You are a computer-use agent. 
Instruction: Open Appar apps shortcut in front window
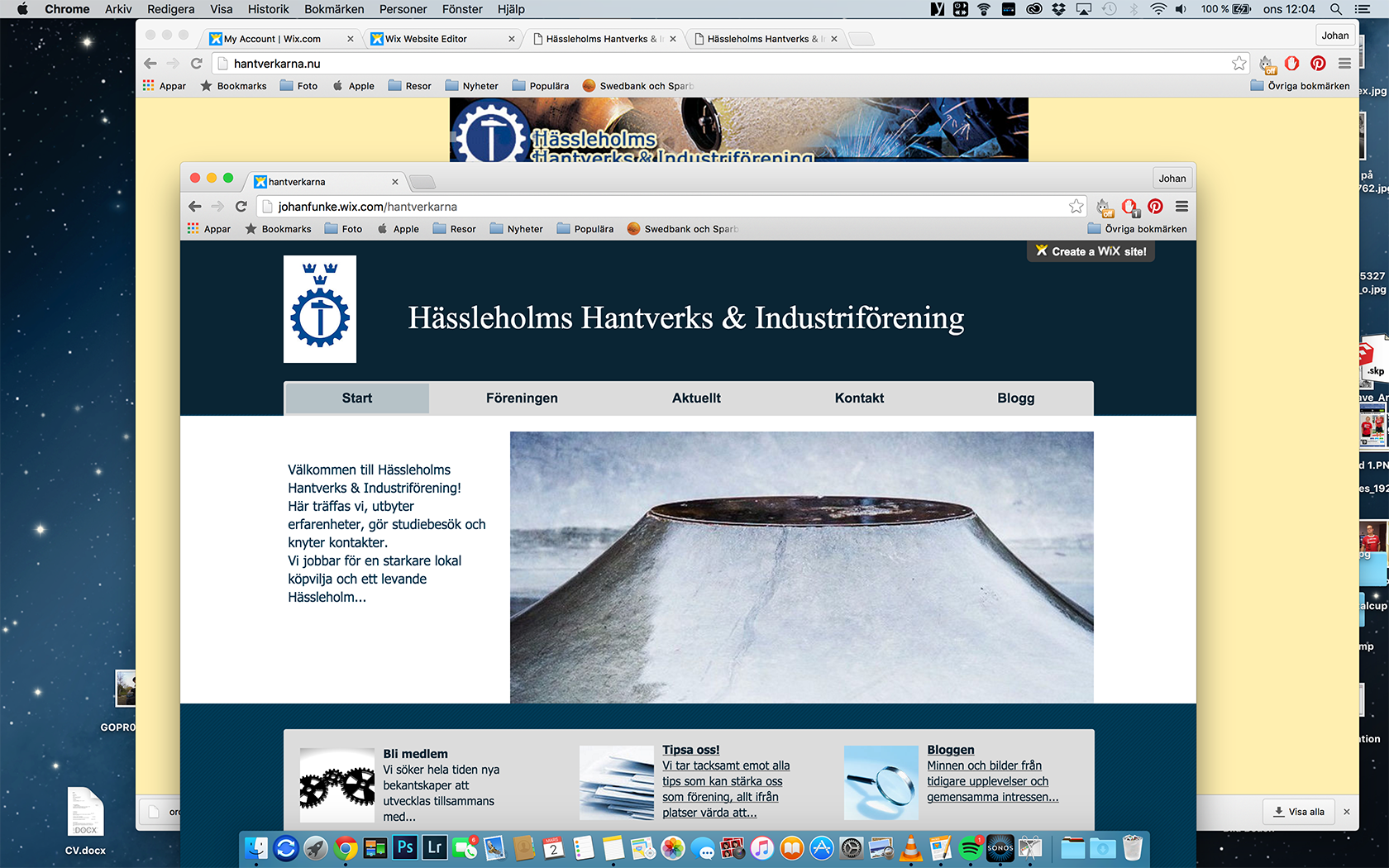click(209, 229)
